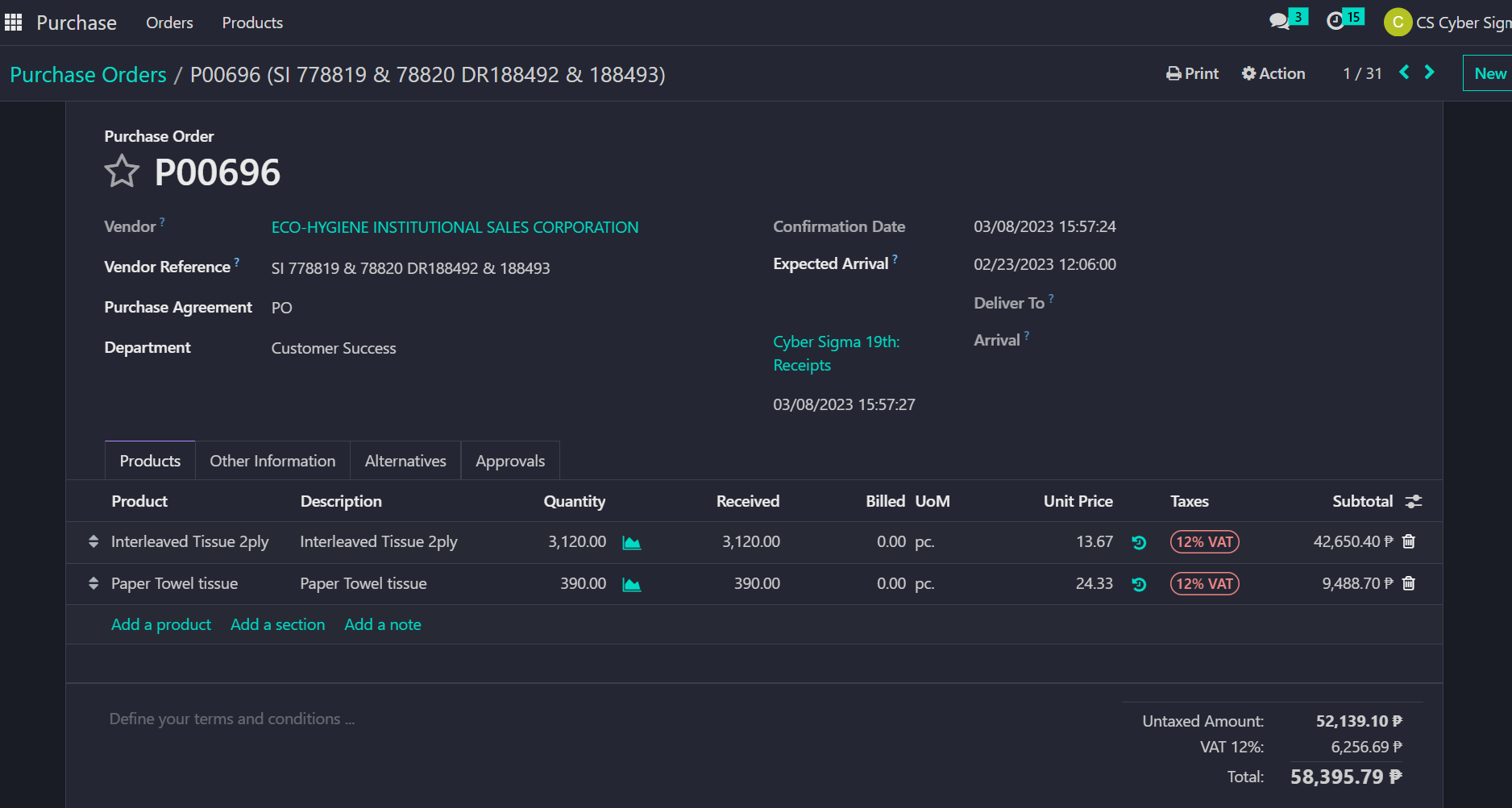Delete the Interleaved Tissue 2ply line
This screenshot has width=1512, height=808.
1409,541
